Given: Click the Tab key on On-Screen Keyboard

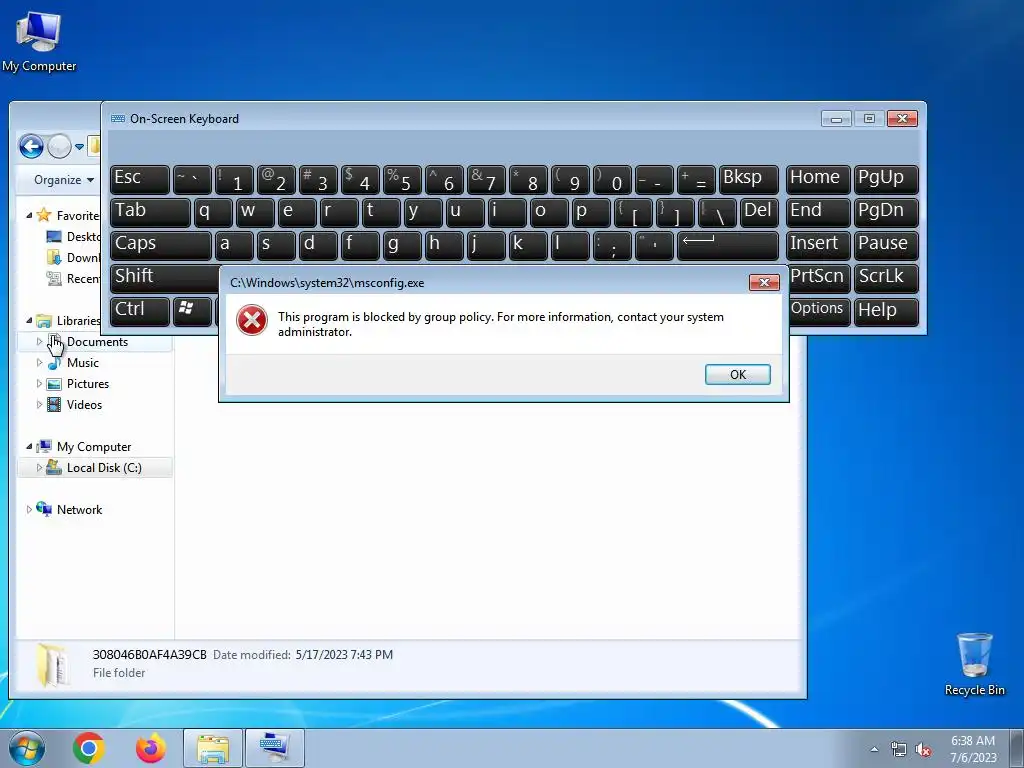Looking at the screenshot, I should (150, 212).
